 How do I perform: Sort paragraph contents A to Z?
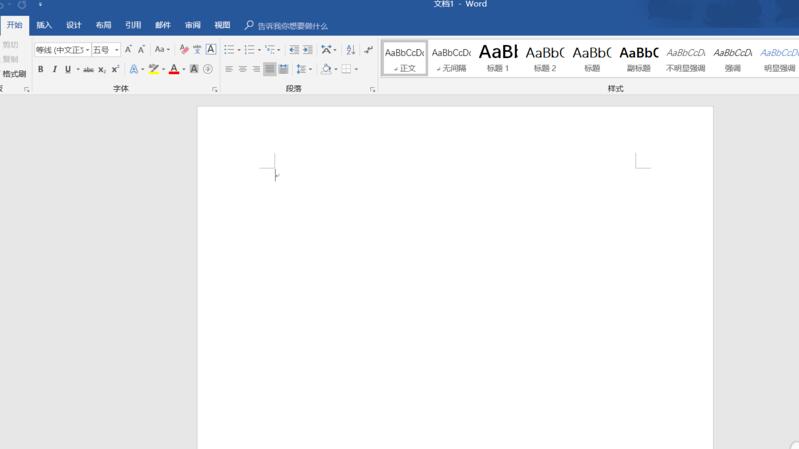point(351,49)
